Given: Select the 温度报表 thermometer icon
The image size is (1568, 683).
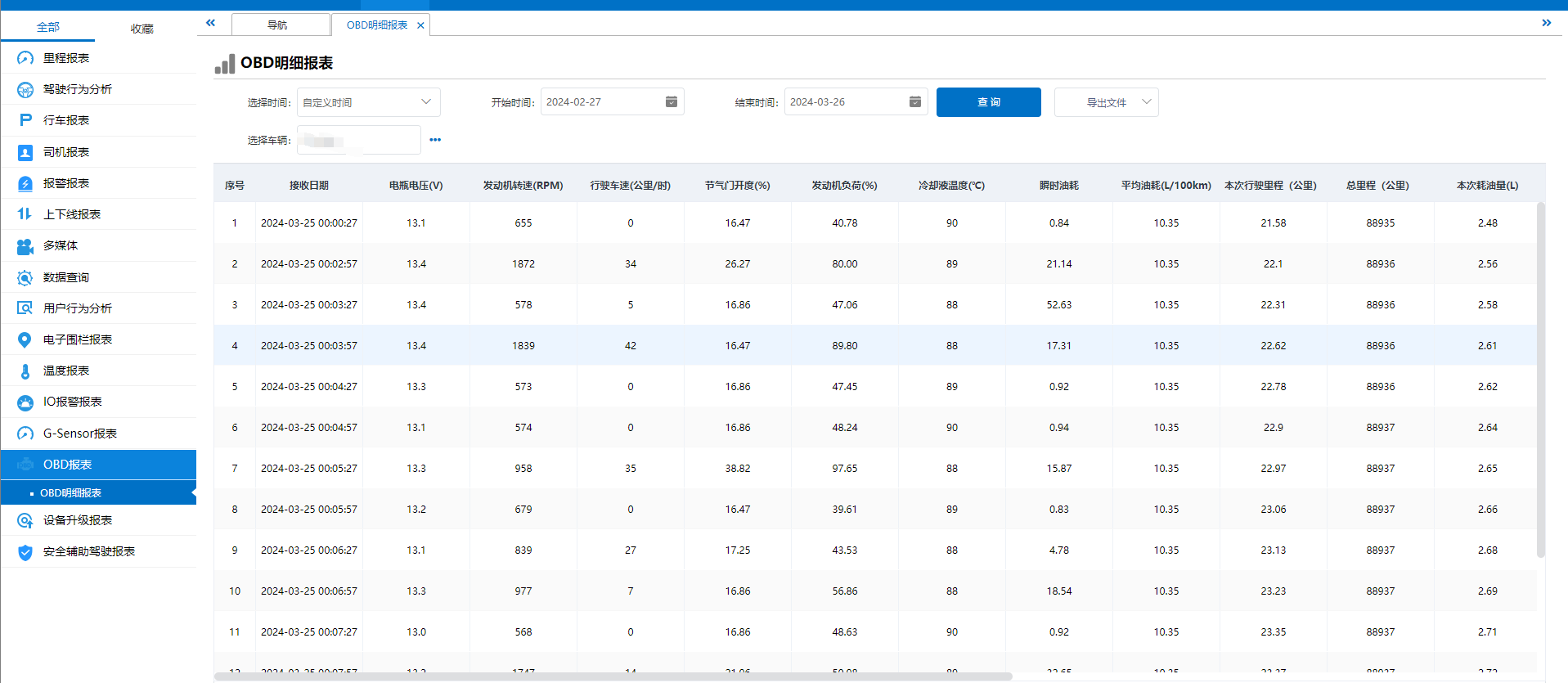Looking at the screenshot, I should click(25, 371).
